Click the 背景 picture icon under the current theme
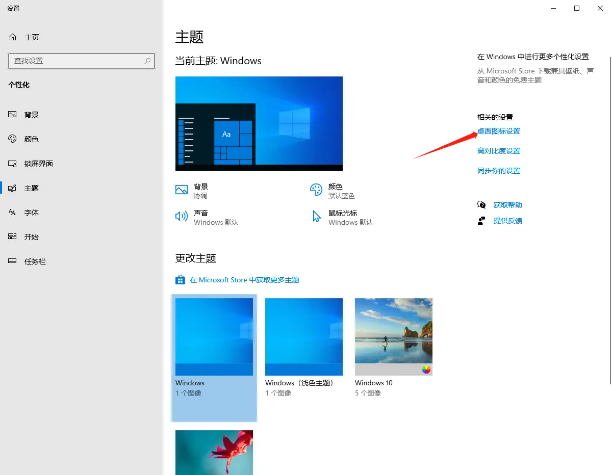Screen dimensions: 612x475 tap(182, 189)
